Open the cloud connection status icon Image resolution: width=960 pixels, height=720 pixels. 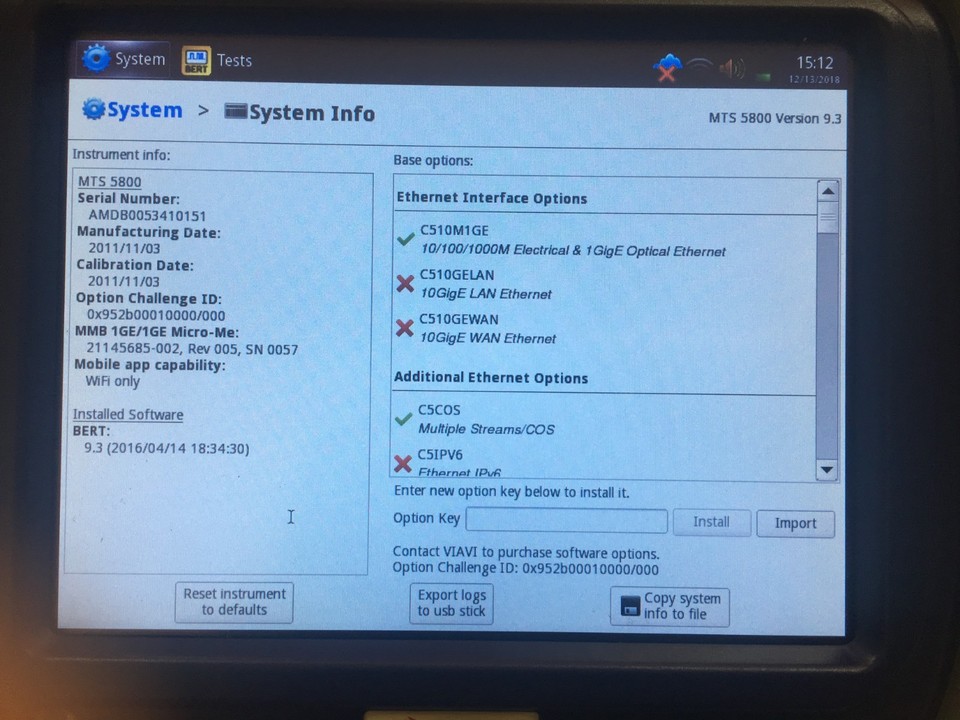[x=668, y=63]
